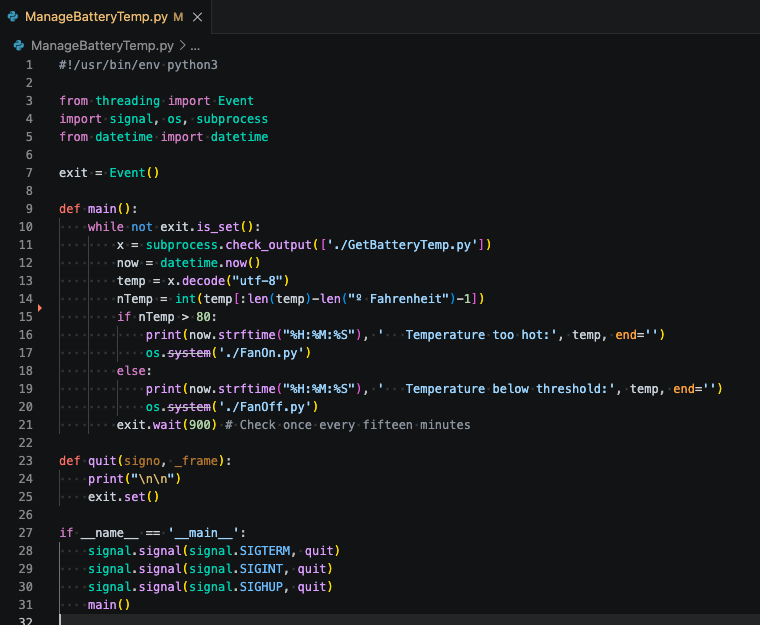The image size is (760, 625).
Task: Click the strikethrough 'system' on line 20
Action: (x=189, y=407)
